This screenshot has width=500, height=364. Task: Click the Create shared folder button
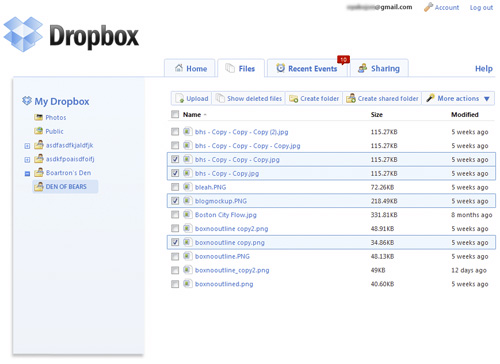(382, 98)
